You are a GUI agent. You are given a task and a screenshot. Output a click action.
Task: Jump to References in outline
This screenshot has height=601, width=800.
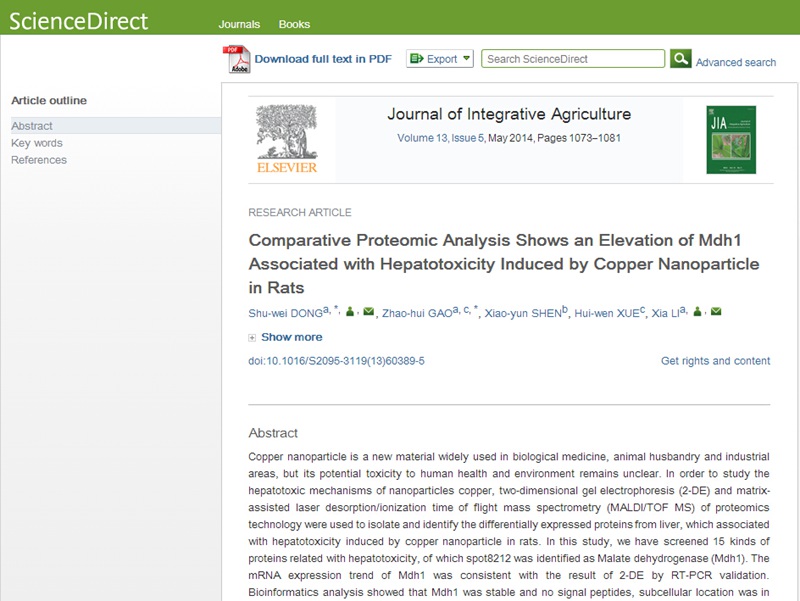click(39, 160)
